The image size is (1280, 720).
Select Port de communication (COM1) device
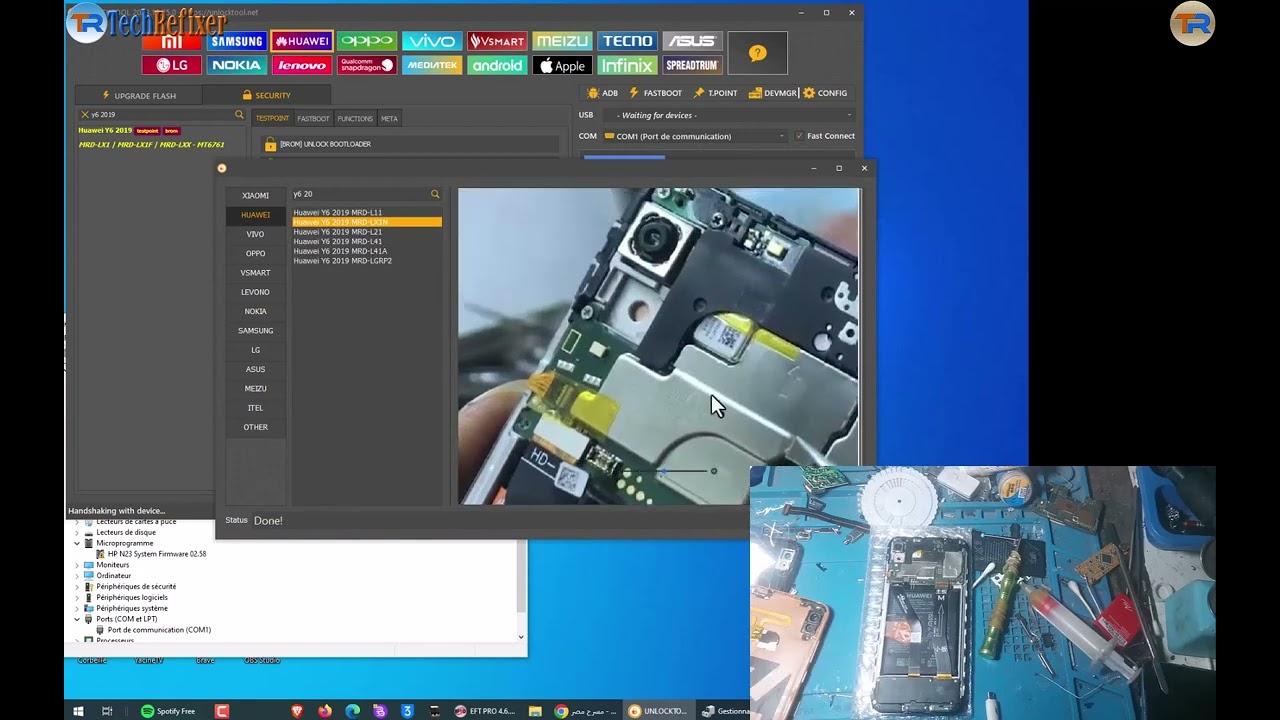(153, 630)
